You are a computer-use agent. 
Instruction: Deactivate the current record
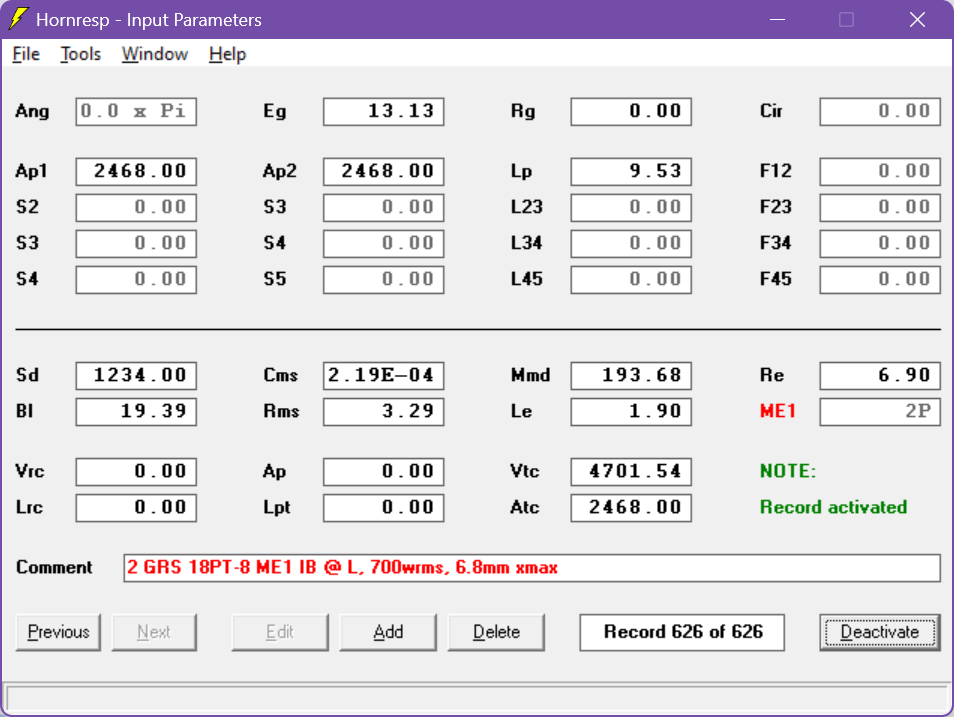point(880,632)
